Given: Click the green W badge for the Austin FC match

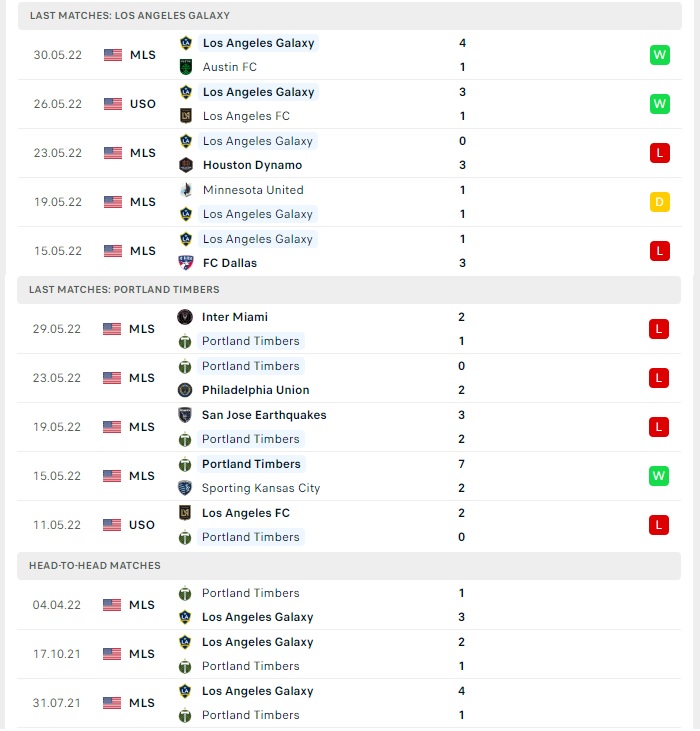Looking at the screenshot, I should 659,55.
